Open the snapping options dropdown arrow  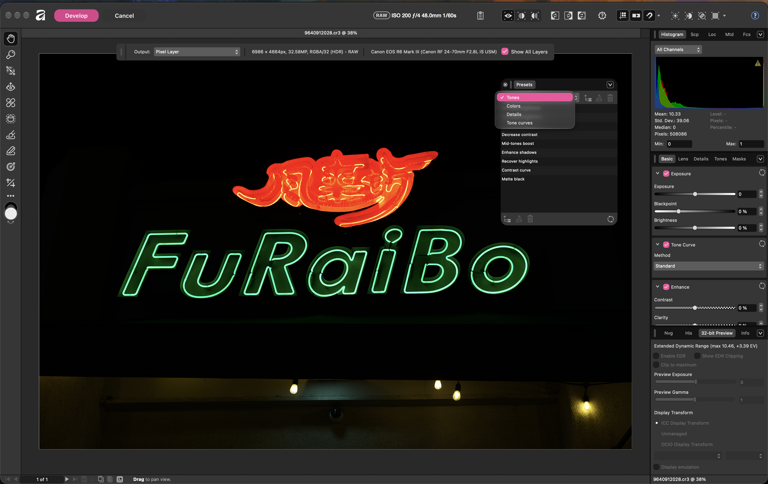pyautogui.click(x=659, y=16)
